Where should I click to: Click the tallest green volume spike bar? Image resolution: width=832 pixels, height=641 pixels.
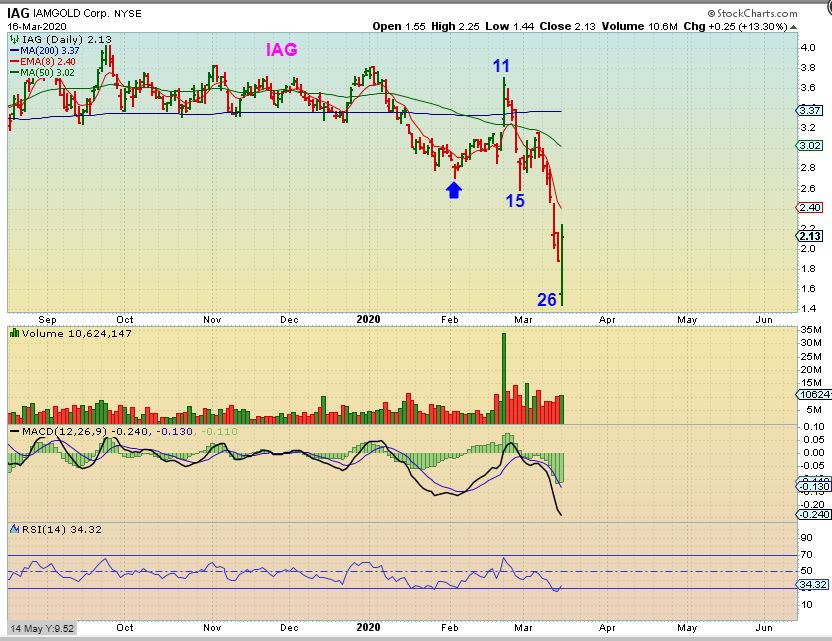click(x=504, y=378)
